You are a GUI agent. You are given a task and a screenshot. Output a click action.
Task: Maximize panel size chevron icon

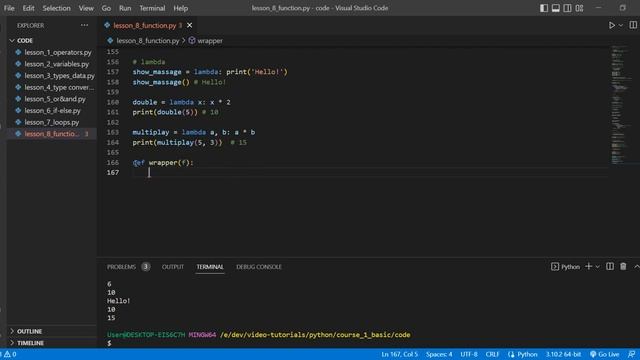tap(636, 267)
